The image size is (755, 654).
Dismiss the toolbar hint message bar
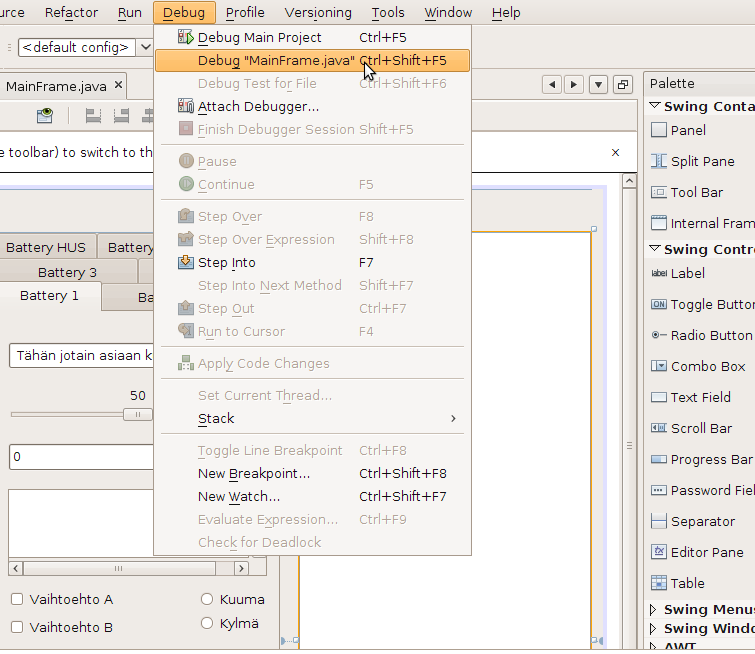615,153
